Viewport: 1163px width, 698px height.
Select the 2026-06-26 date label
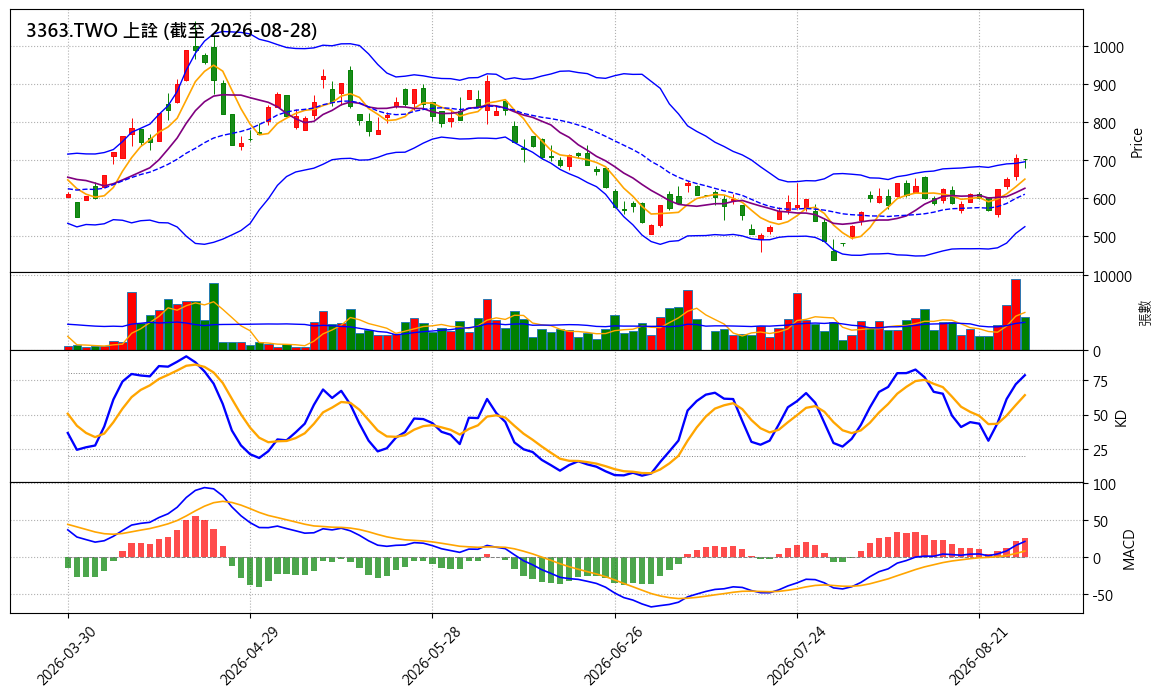point(613,655)
